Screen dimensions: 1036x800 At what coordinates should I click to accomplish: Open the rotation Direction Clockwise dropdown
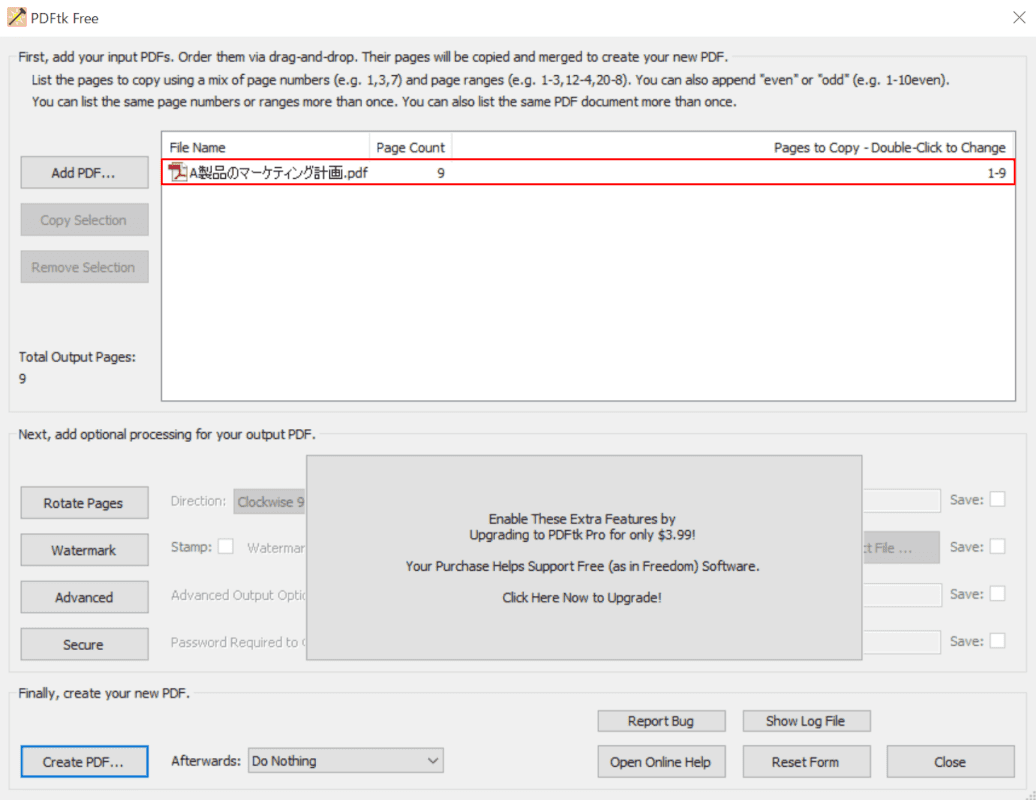(270, 502)
